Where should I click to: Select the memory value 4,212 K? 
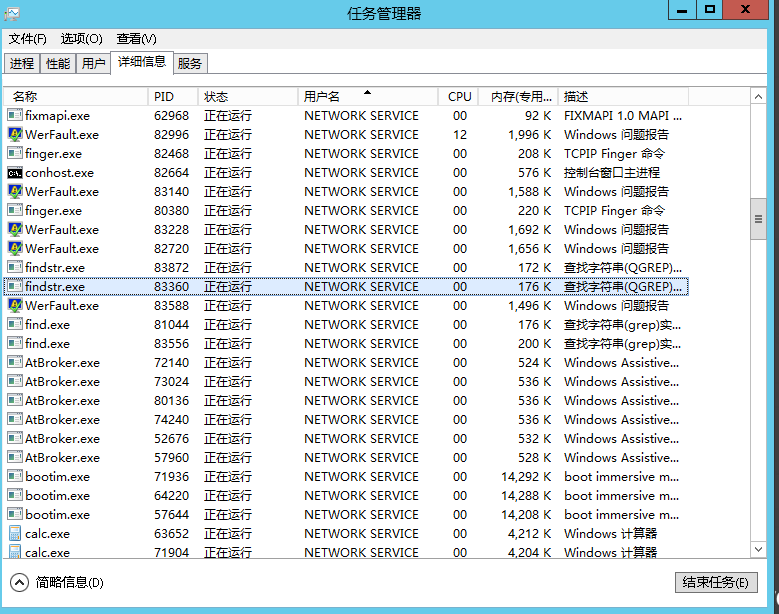click(529, 534)
